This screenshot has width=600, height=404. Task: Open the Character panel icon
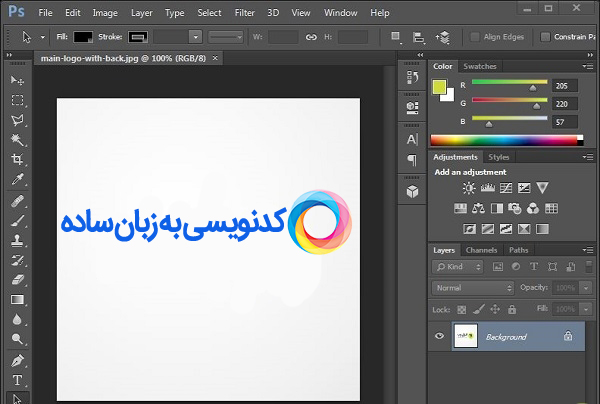(x=412, y=139)
